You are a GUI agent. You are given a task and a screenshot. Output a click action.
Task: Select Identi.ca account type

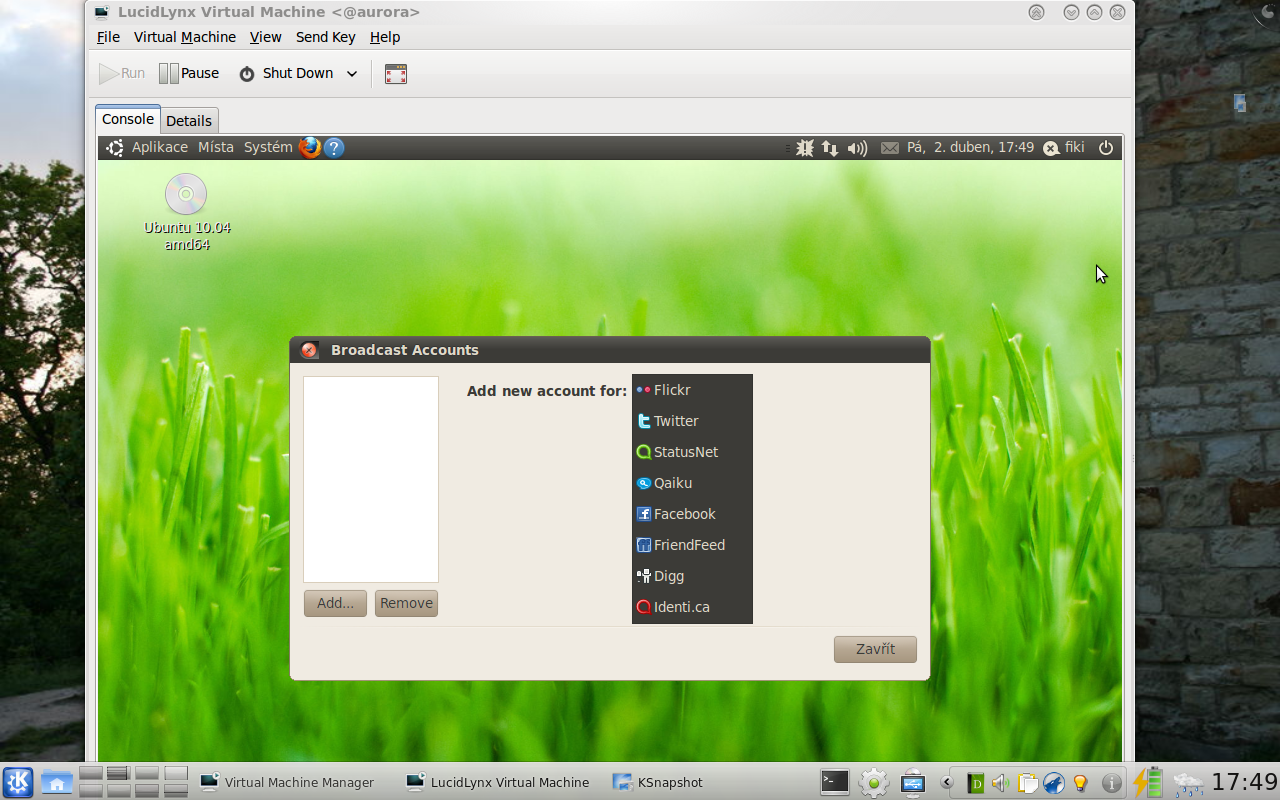[692, 607]
